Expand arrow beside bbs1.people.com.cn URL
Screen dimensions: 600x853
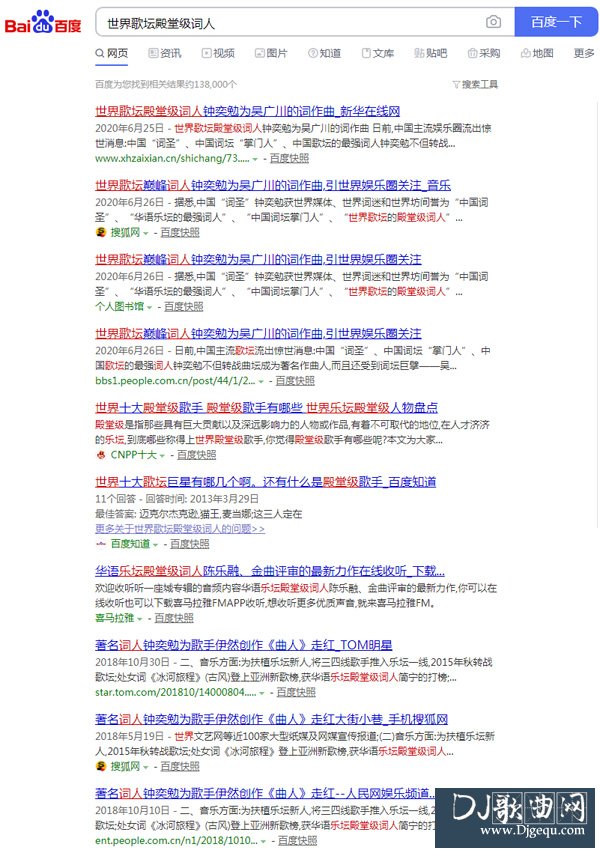261,381
